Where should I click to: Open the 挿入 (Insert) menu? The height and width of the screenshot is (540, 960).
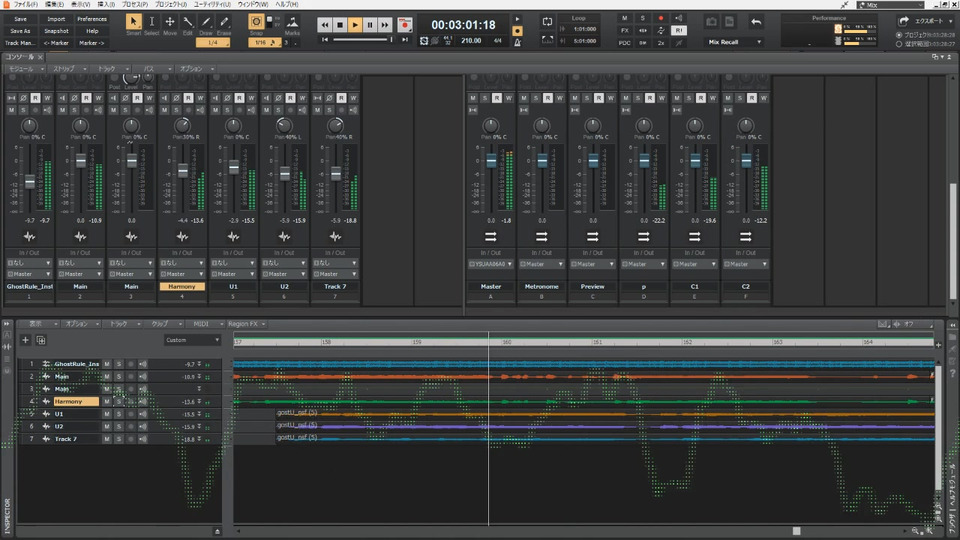pyautogui.click(x=106, y=4)
